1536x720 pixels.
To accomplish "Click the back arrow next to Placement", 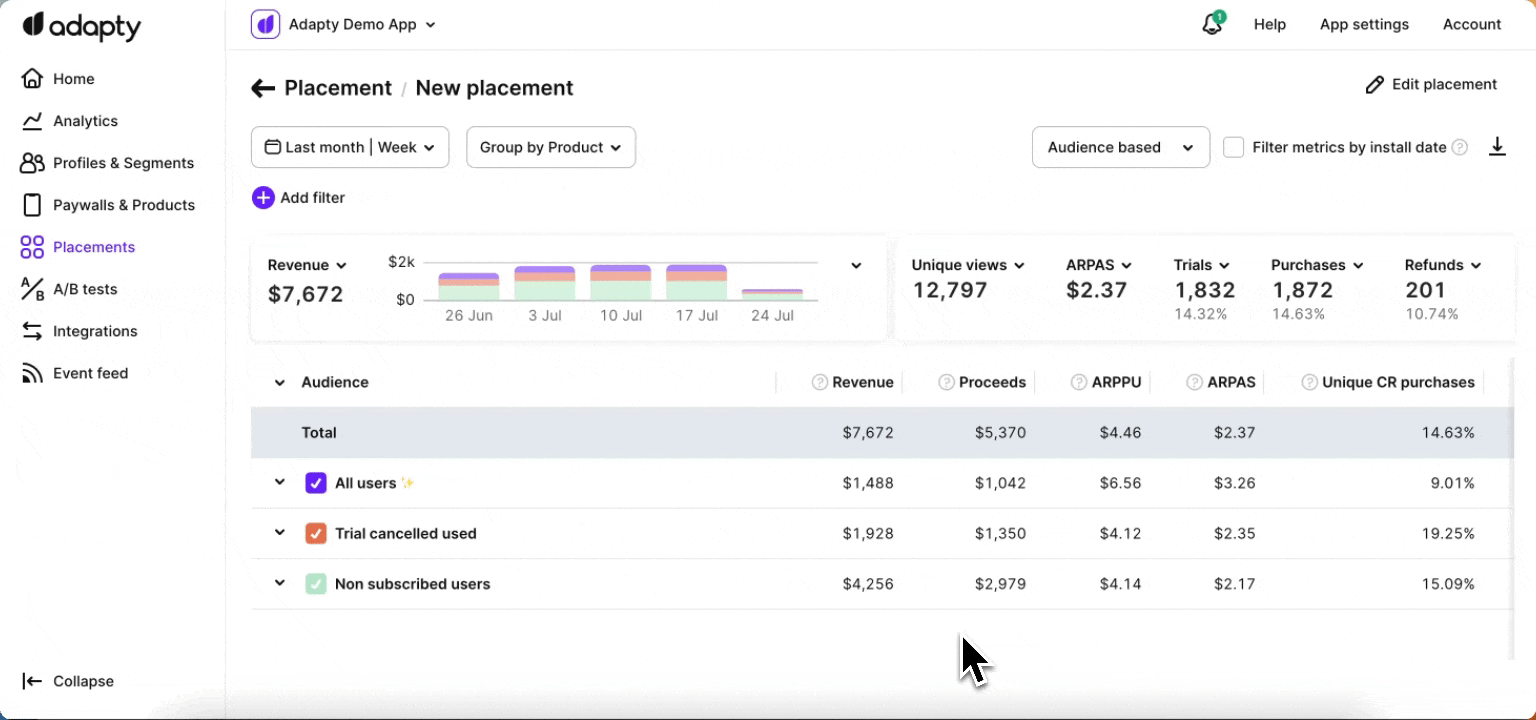I will point(263,88).
